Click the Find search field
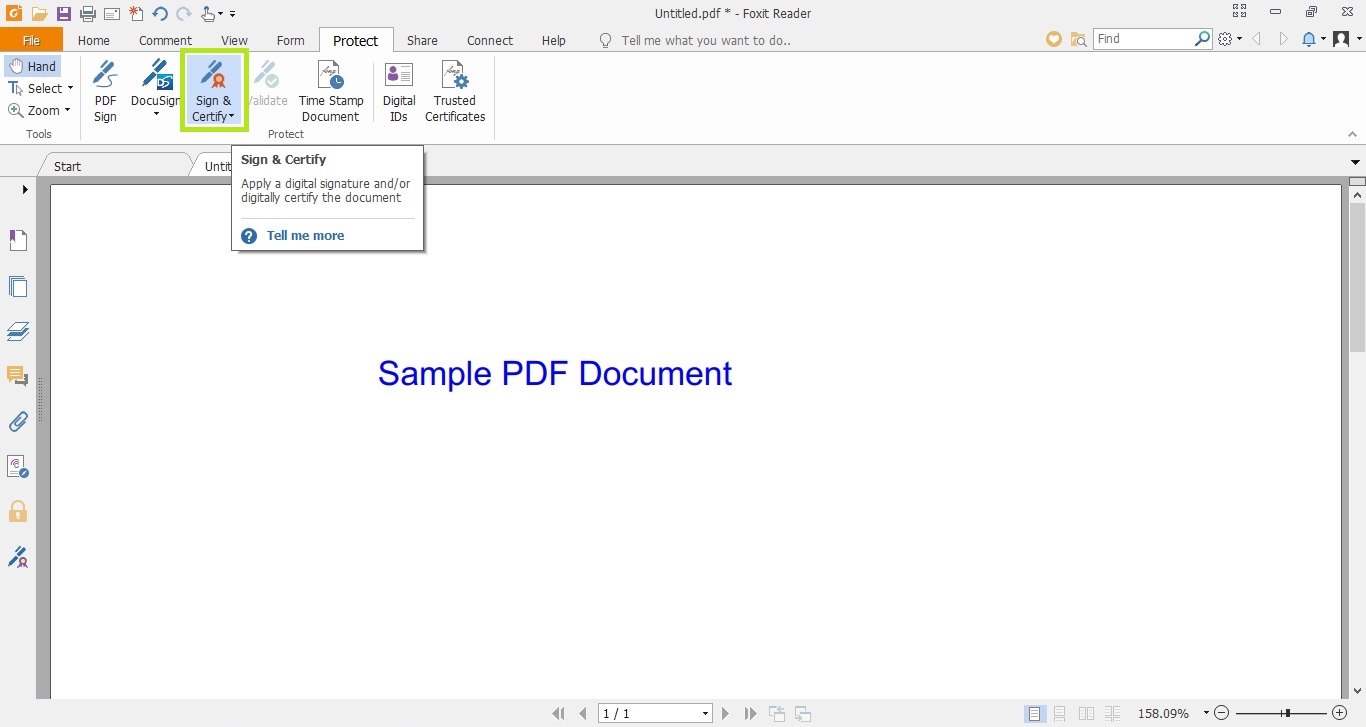Image resolution: width=1366 pixels, height=727 pixels. 1143,39
